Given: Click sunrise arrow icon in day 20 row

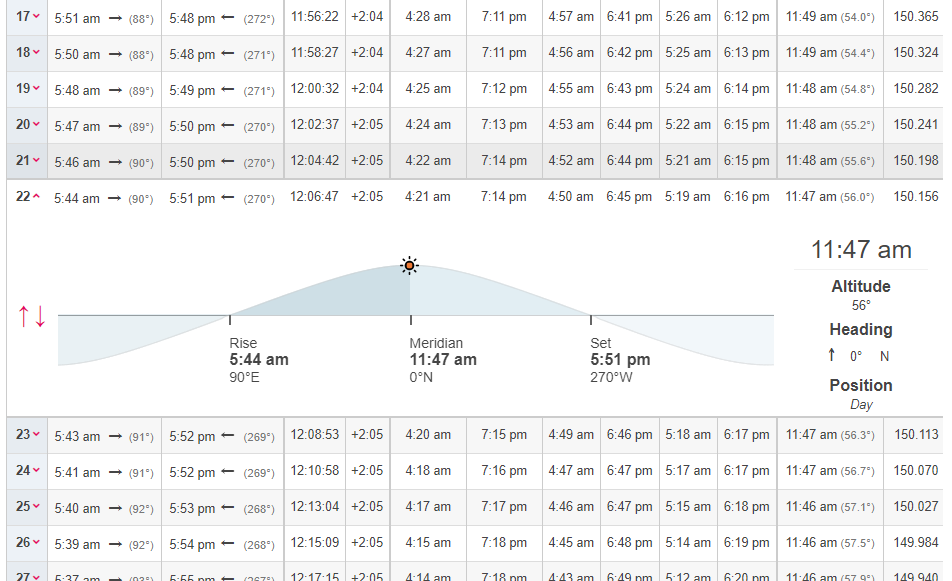Looking at the screenshot, I should 115,126.
